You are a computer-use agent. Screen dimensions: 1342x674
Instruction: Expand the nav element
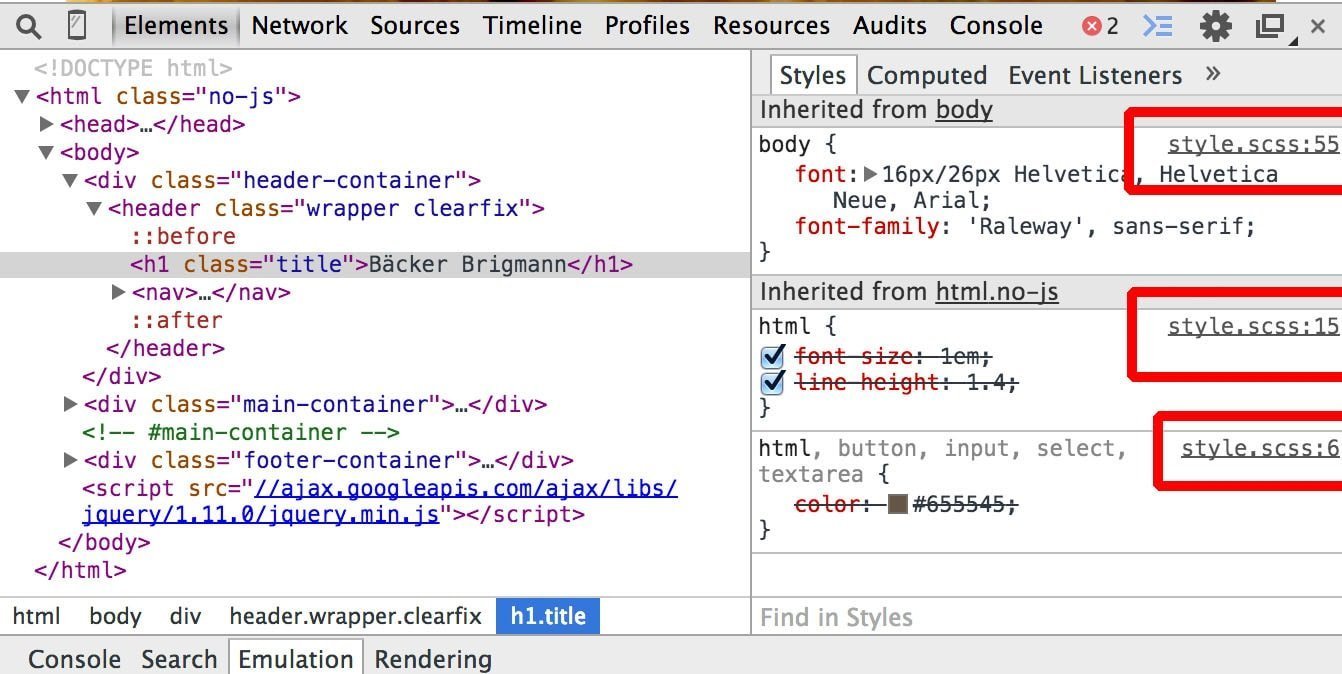[x=119, y=293]
